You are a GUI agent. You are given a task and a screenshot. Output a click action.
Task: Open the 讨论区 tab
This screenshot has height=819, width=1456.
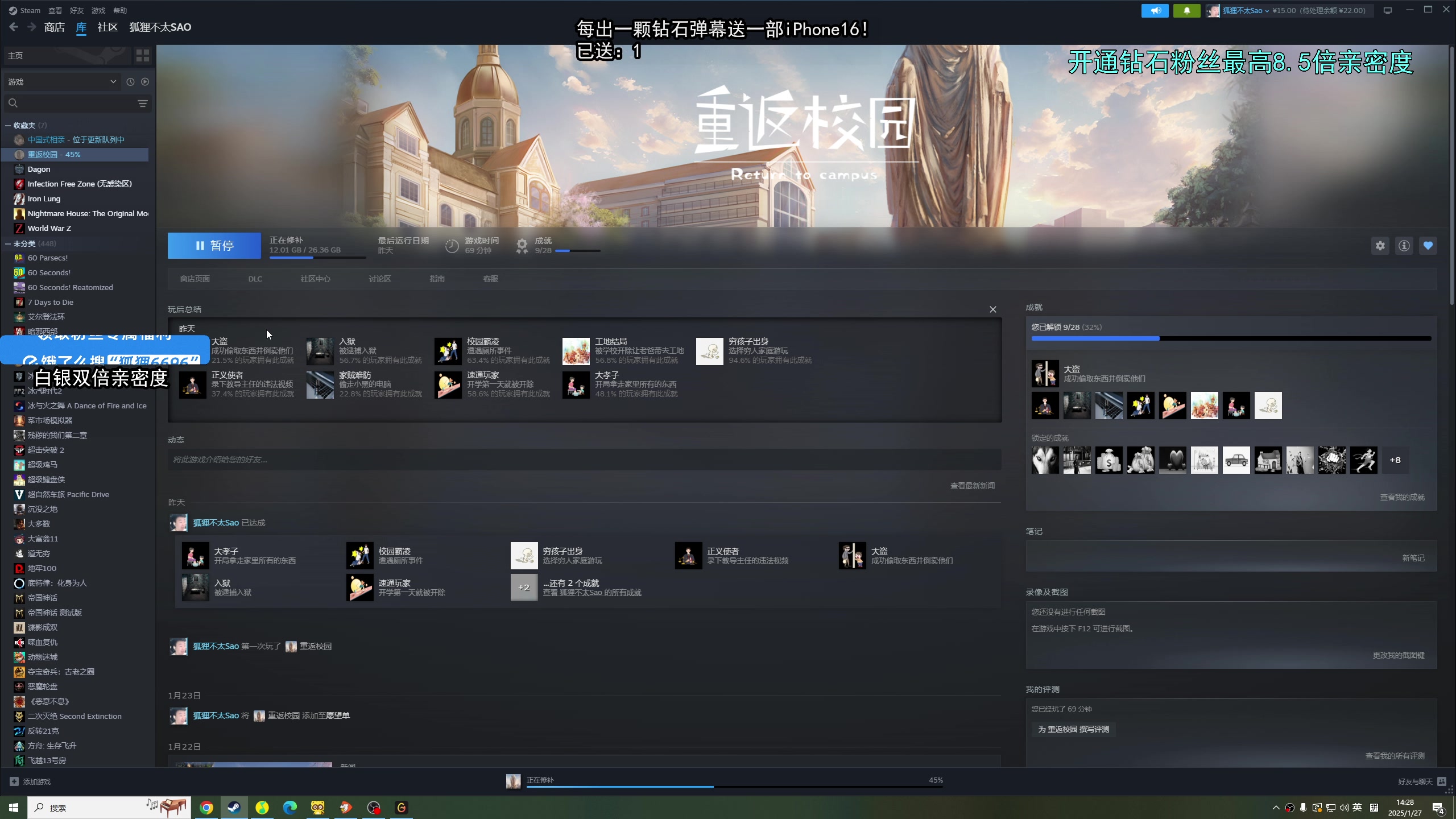point(380,279)
